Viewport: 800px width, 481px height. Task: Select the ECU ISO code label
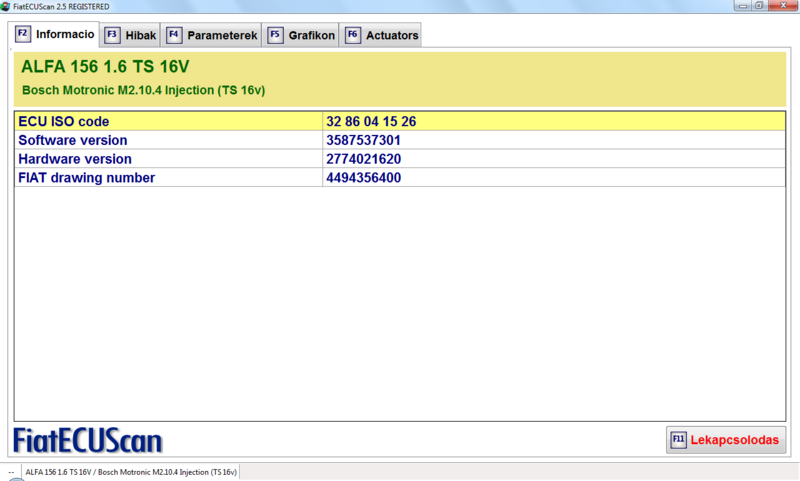point(64,121)
